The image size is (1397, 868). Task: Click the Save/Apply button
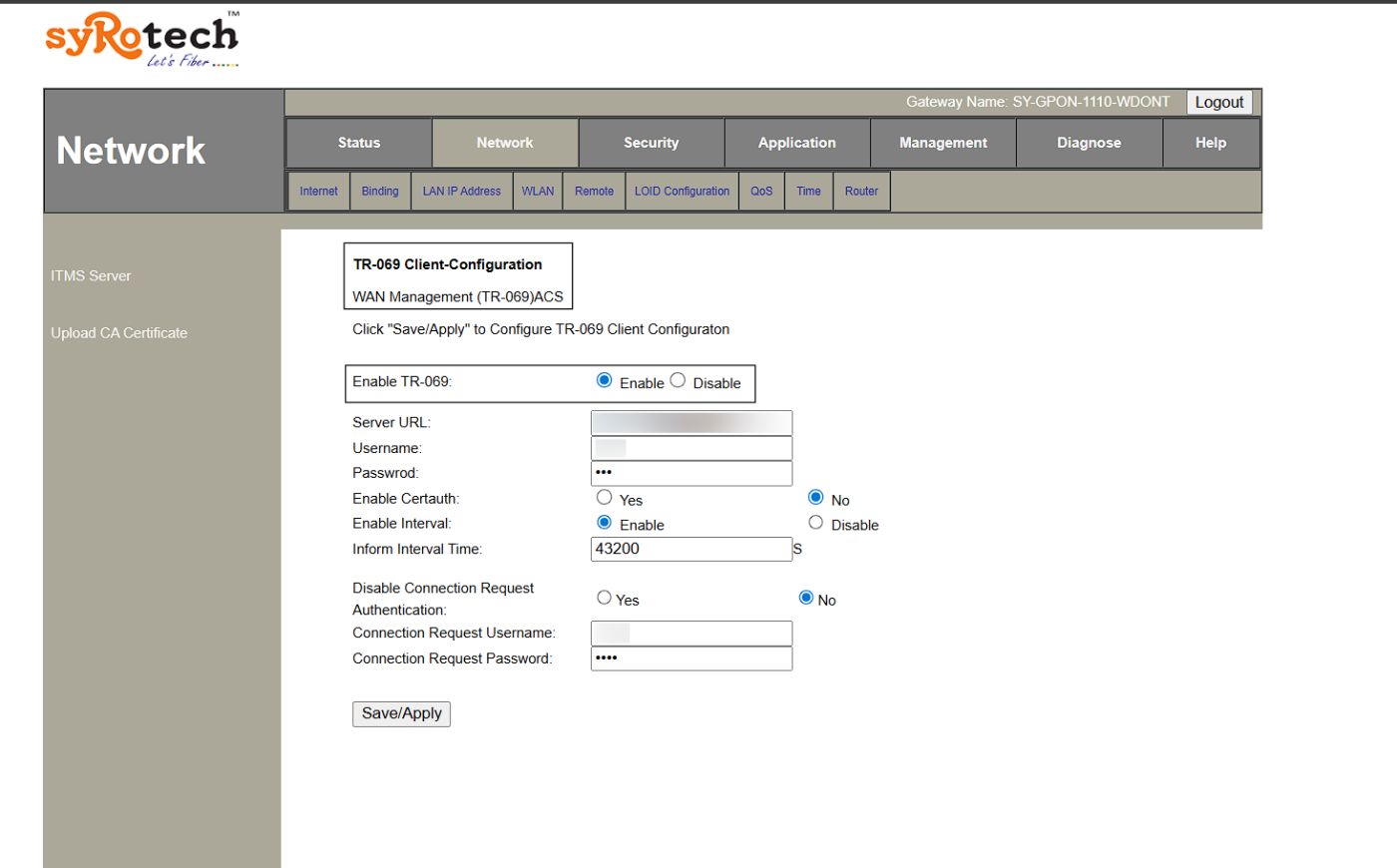(400, 713)
